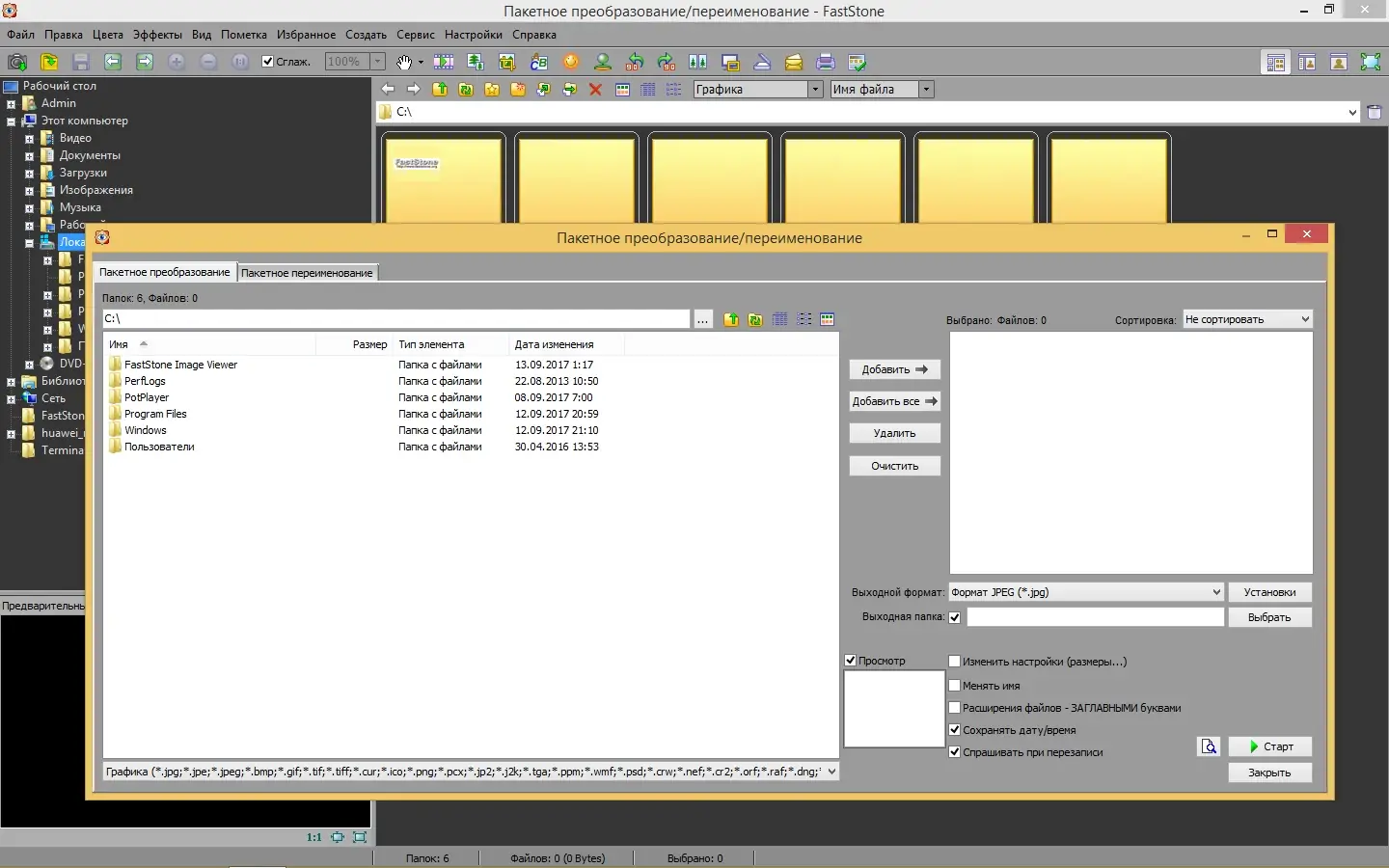Viewport: 1389px width, 868px height.
Task: Select the yellow crop tool icon
Action: click(507, 62)
